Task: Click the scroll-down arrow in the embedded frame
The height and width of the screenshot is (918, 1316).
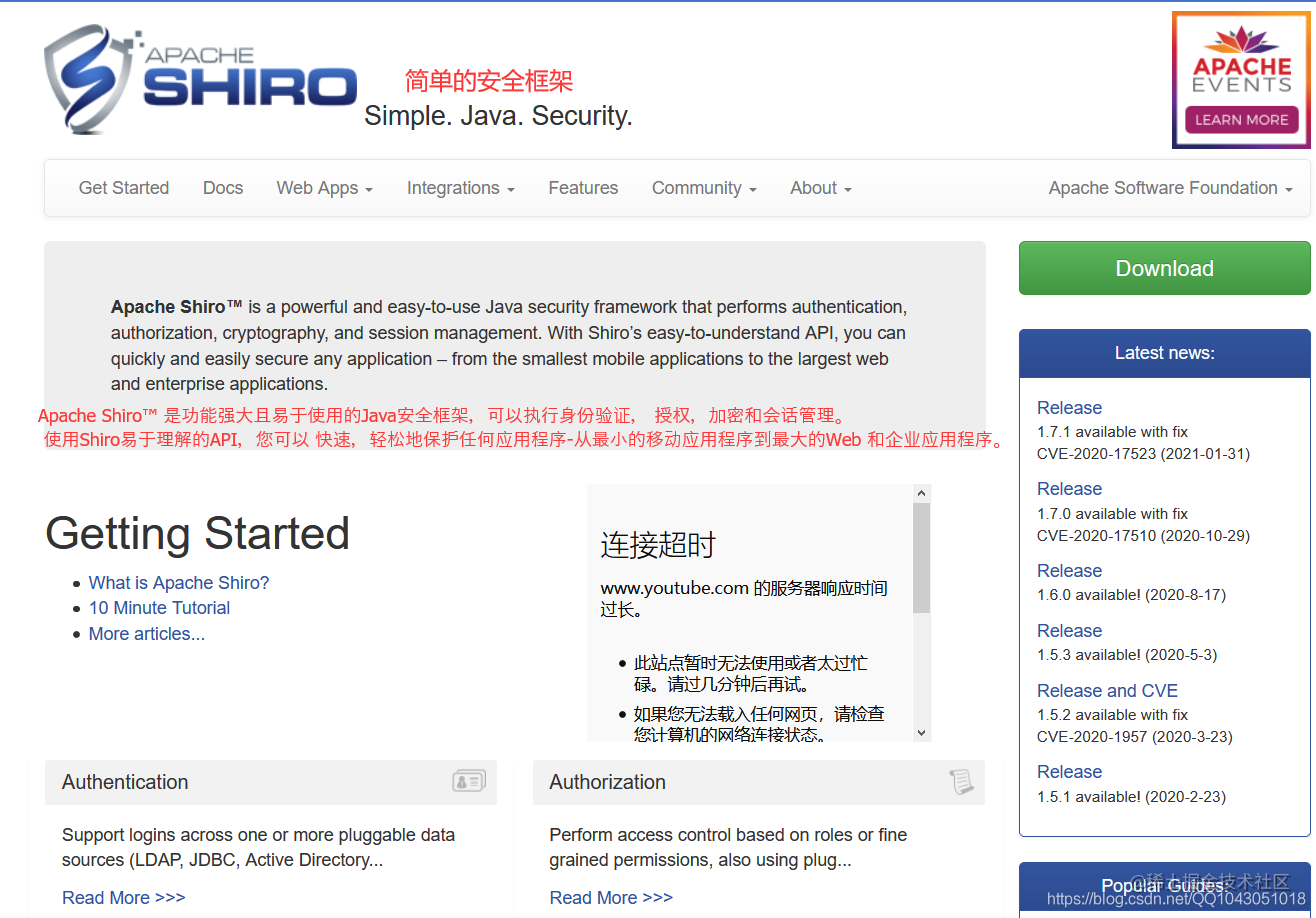Action: tap(922, 733)
